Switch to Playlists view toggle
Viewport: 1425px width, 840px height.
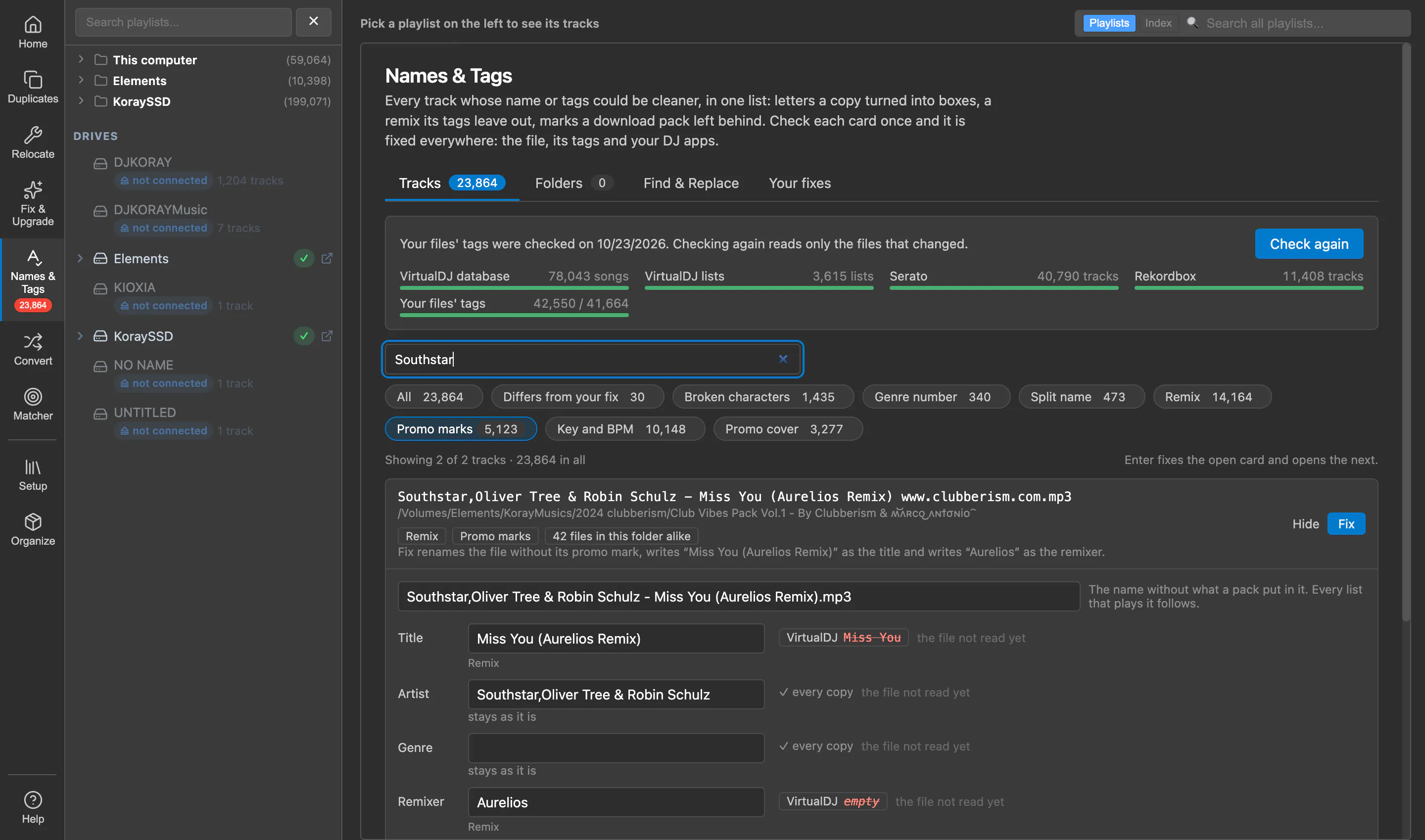coord(1109,23)
